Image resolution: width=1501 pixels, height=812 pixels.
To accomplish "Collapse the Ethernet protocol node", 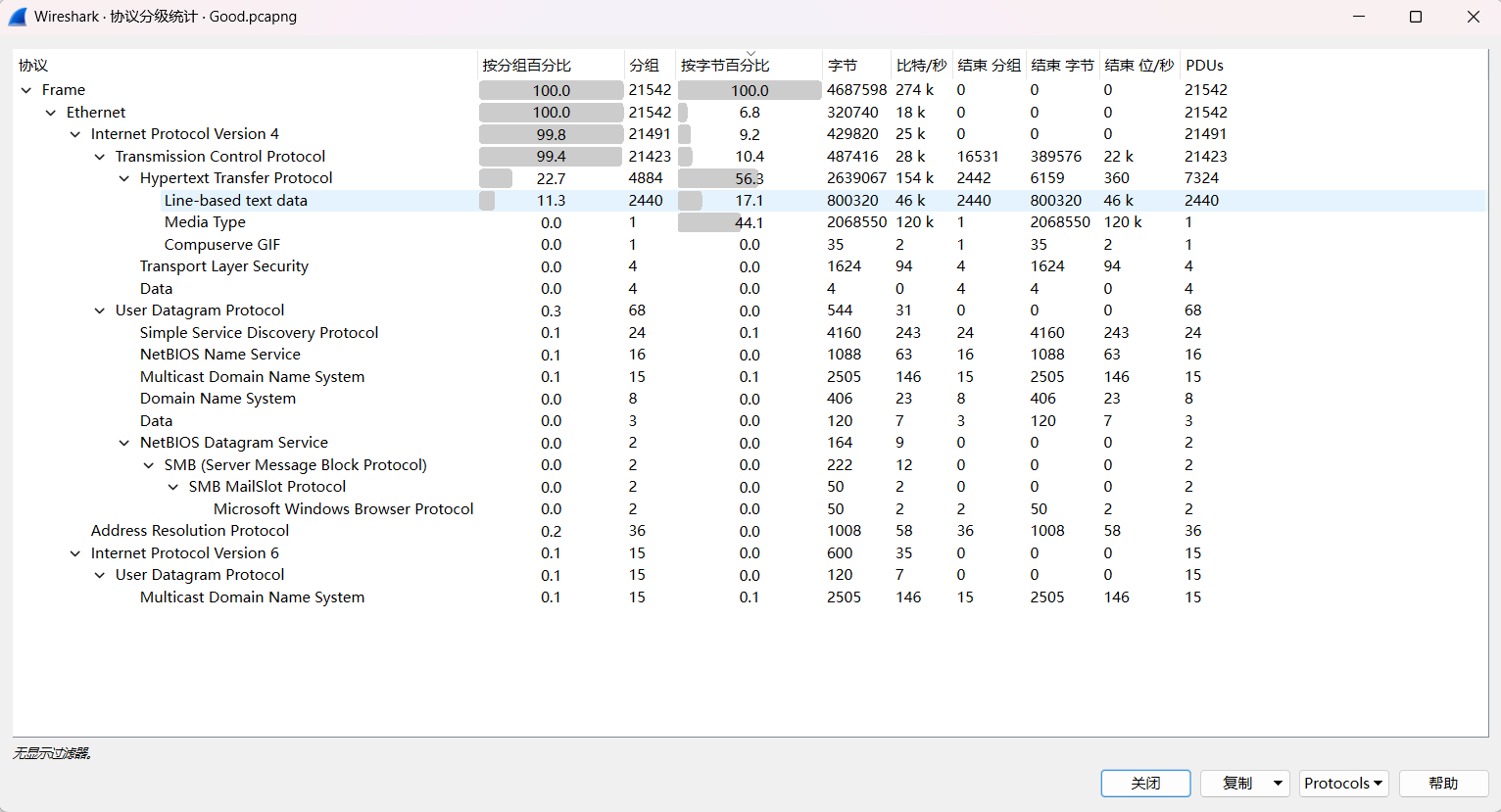I will (51, 113).
